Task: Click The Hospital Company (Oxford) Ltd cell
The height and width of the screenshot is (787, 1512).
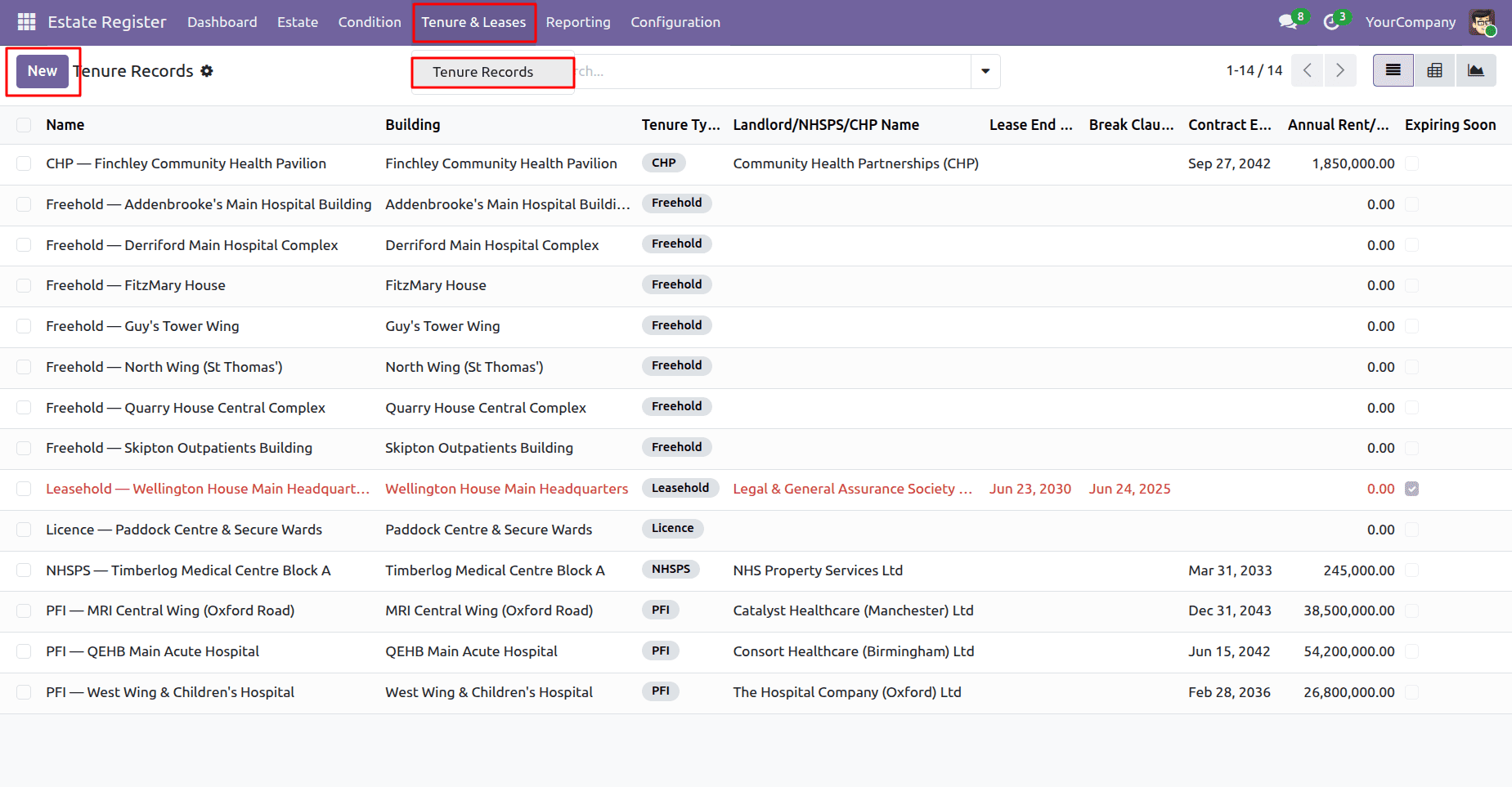Action: click(847, 692)
